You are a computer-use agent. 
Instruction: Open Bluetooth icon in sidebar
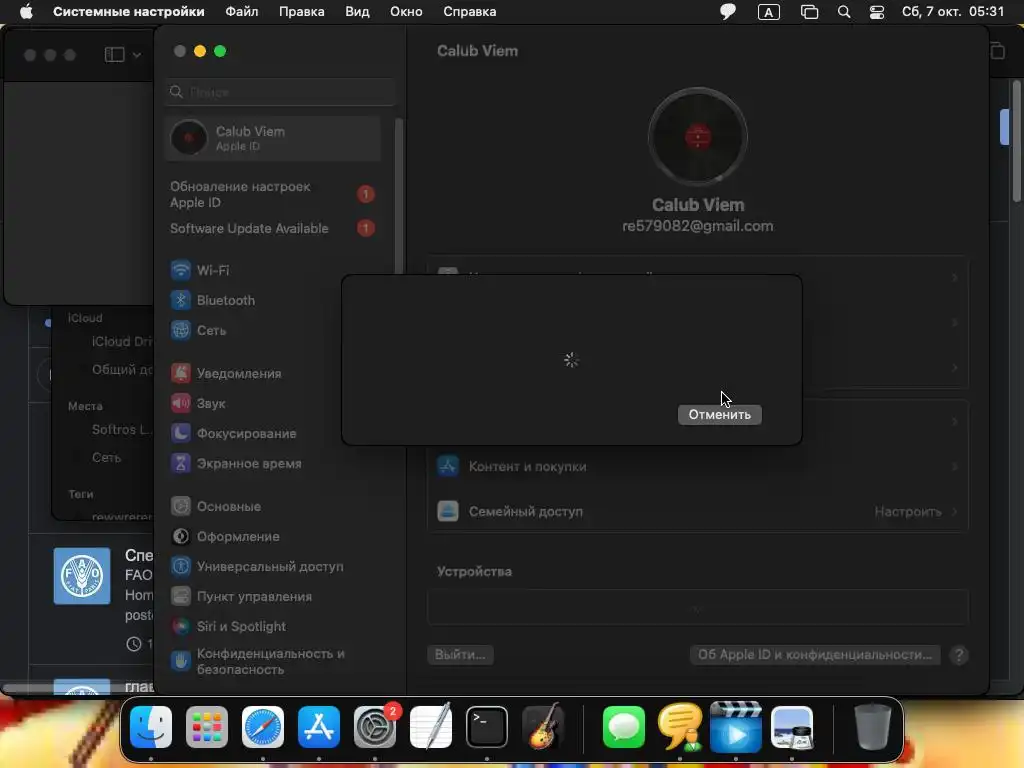[x=181, y=300]
